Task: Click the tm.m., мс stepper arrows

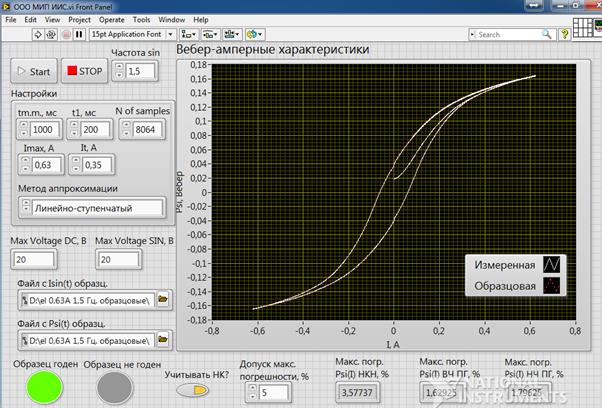Action: tap(24, 129)
